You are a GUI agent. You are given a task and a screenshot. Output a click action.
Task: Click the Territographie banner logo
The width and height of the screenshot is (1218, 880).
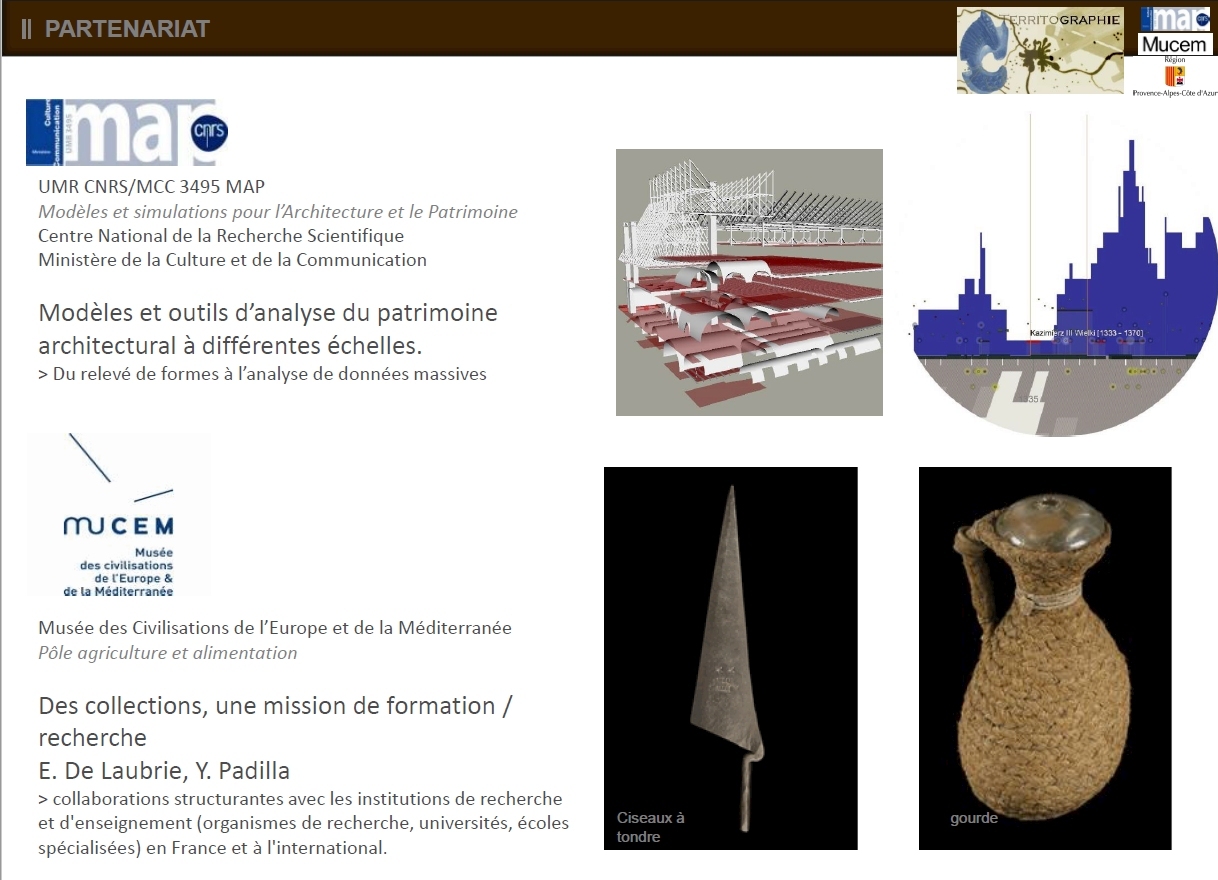(1040, 50)
